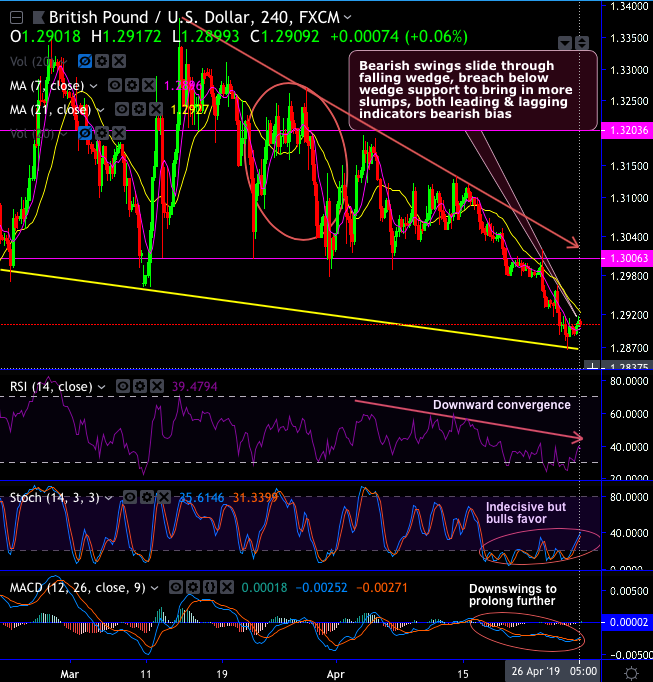This screenshot has height=682, width=653.
Task: Open MACD settings gear
Action: click(193, 588)
